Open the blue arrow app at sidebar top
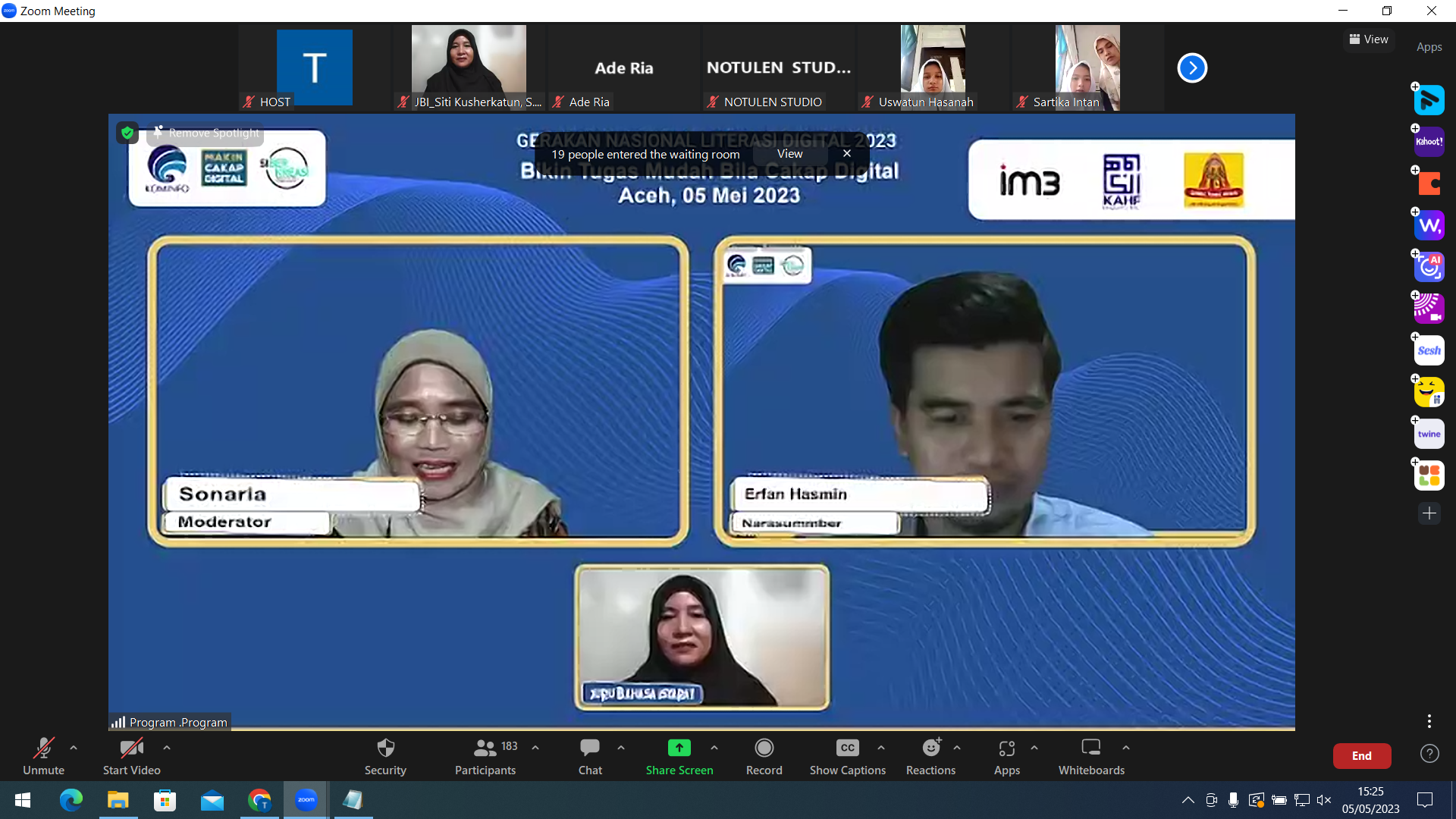Viewport: 1456px width, 819px height. point(1429,100)
